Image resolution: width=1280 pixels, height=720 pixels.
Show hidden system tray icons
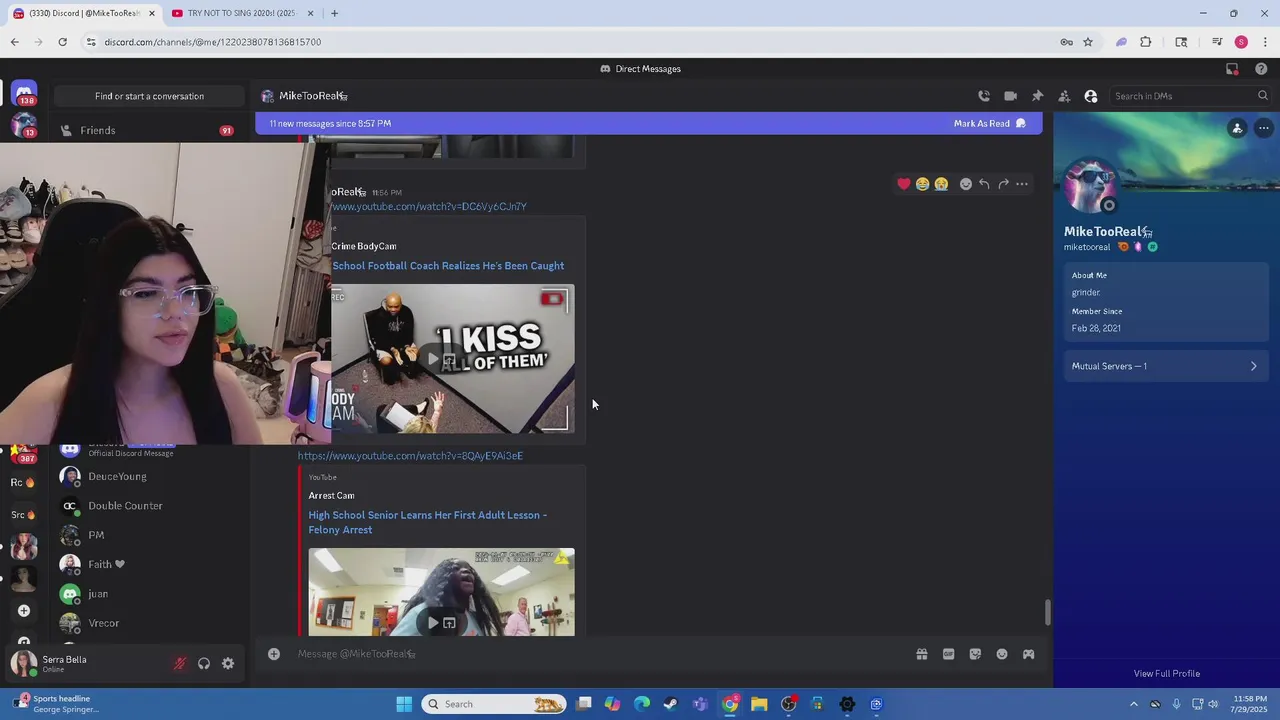[1134, 704]
